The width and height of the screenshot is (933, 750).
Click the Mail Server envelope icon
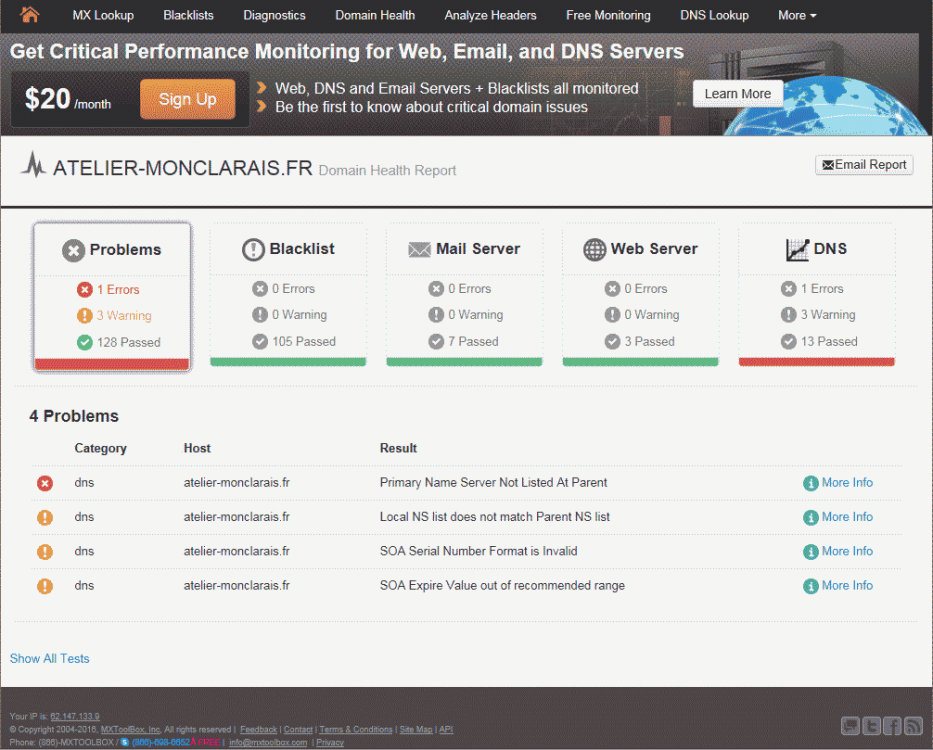coord(419,250)
